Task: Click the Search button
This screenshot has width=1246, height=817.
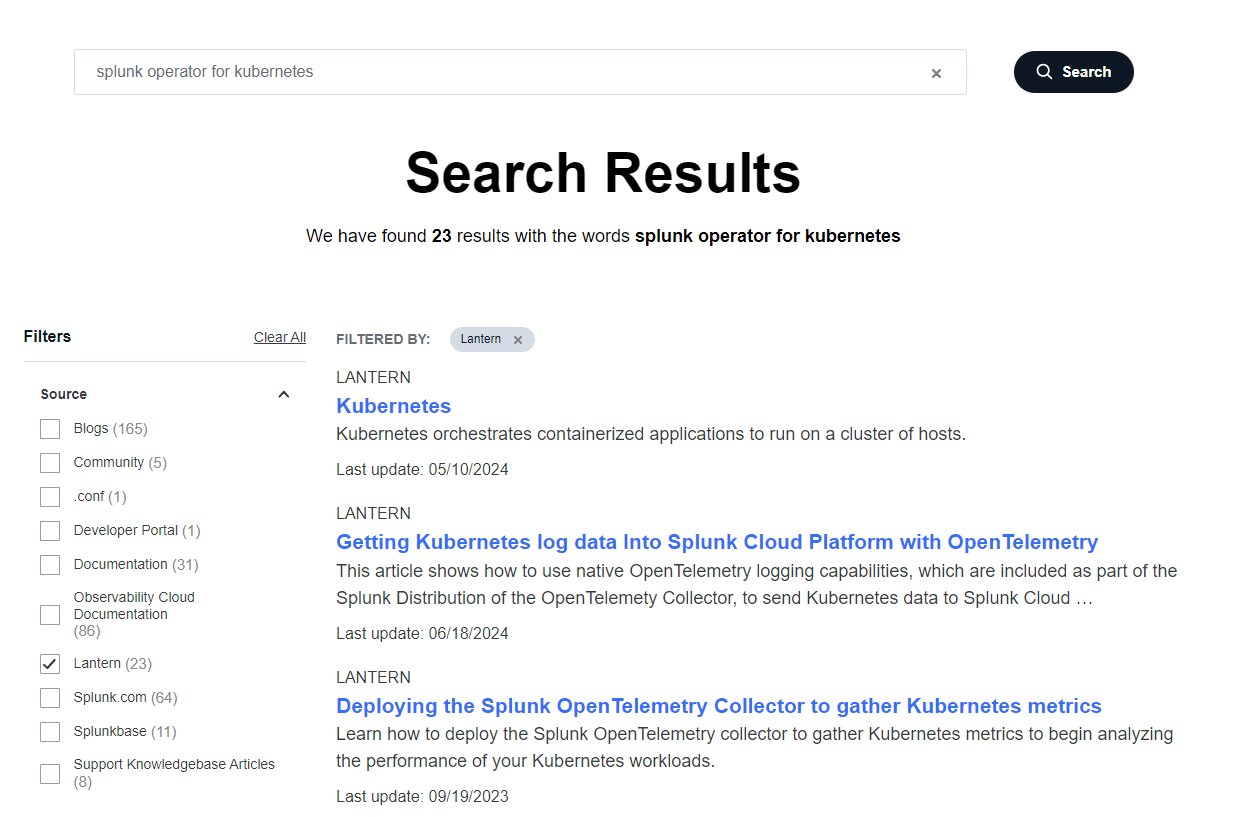Action: coord(1074,72)
